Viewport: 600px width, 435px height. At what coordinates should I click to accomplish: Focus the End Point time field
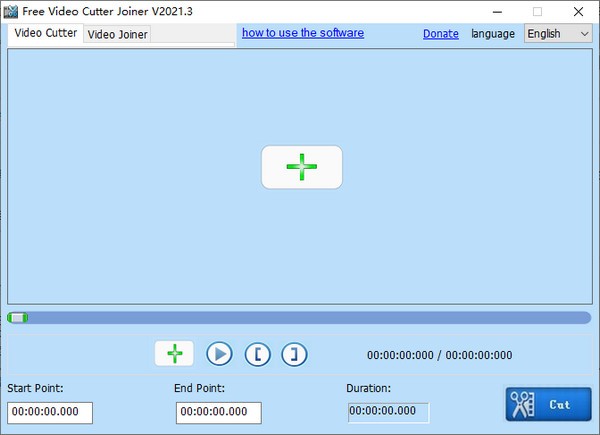coord(218,412)
